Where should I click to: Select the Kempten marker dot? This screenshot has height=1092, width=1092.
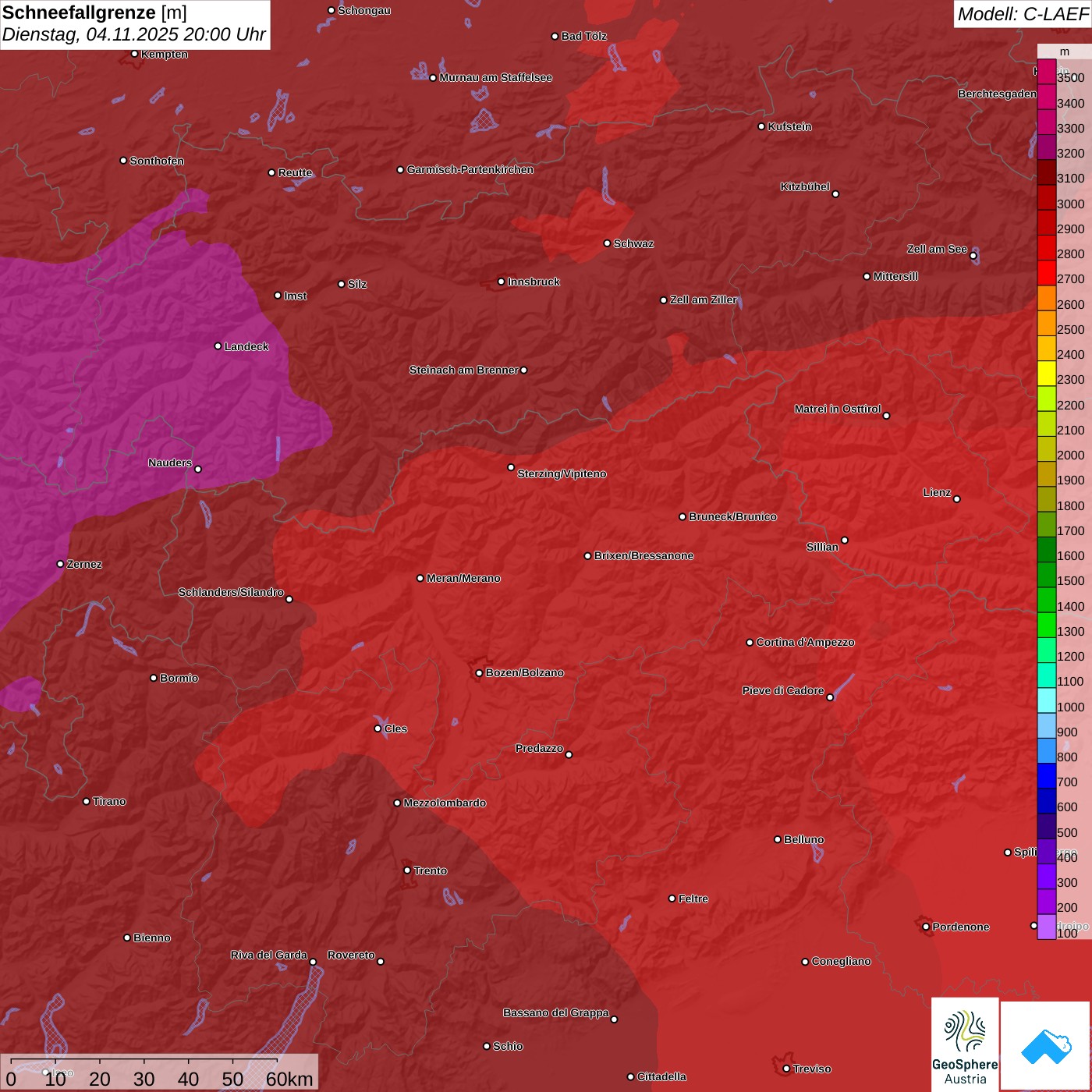point(135,54)
